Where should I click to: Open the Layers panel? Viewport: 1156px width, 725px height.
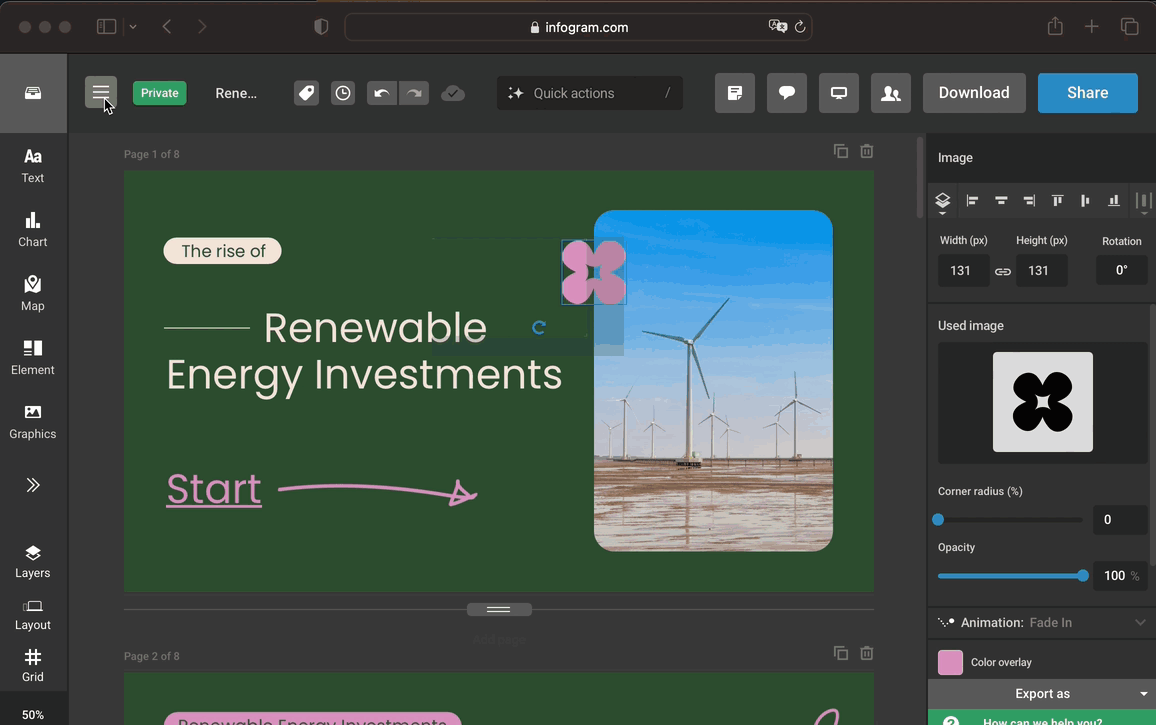[x=32, y=562]
